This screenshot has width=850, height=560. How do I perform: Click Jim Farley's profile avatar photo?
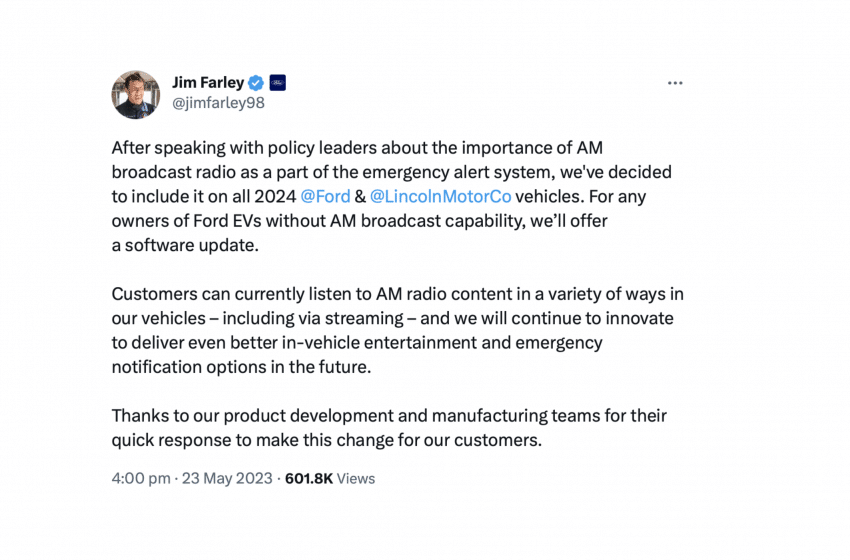(135, 94)
